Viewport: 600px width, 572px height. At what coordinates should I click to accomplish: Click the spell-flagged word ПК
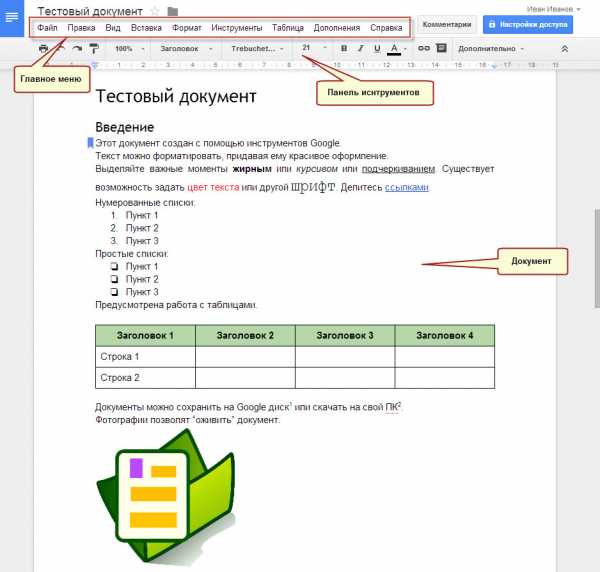[x=391, y=407]
